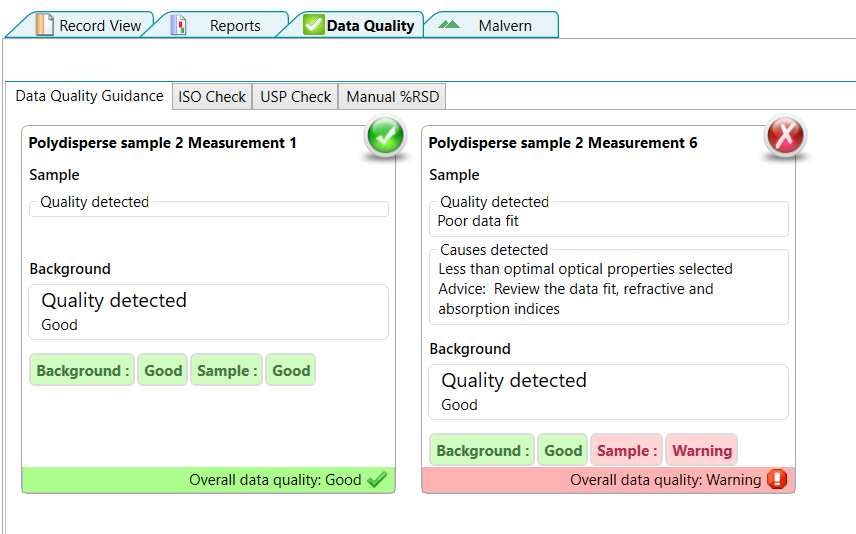
Task: Click the Malvern mountain logo icon
Action: pos(449,24)
